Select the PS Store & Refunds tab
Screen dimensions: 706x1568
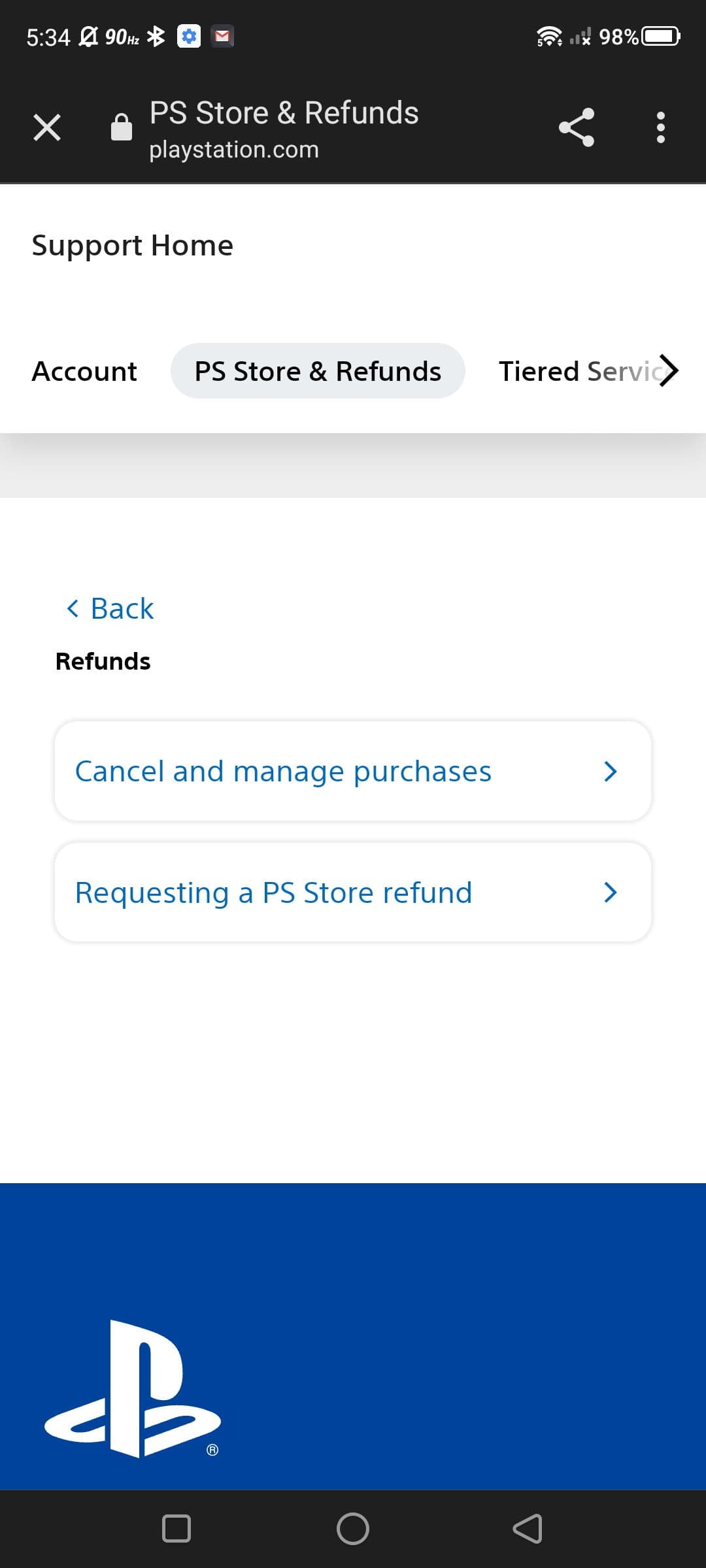[x=318, y=371]
